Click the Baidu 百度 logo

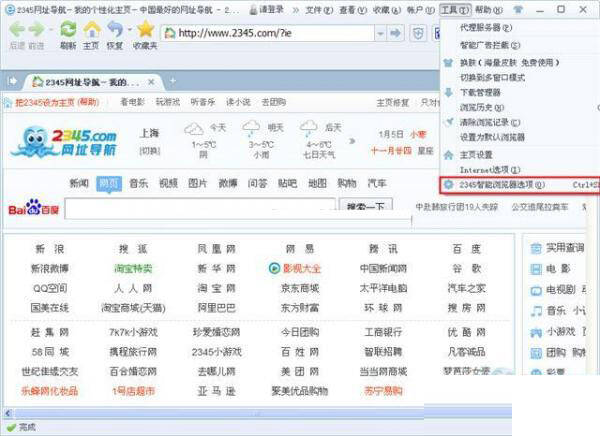[34, 209]
